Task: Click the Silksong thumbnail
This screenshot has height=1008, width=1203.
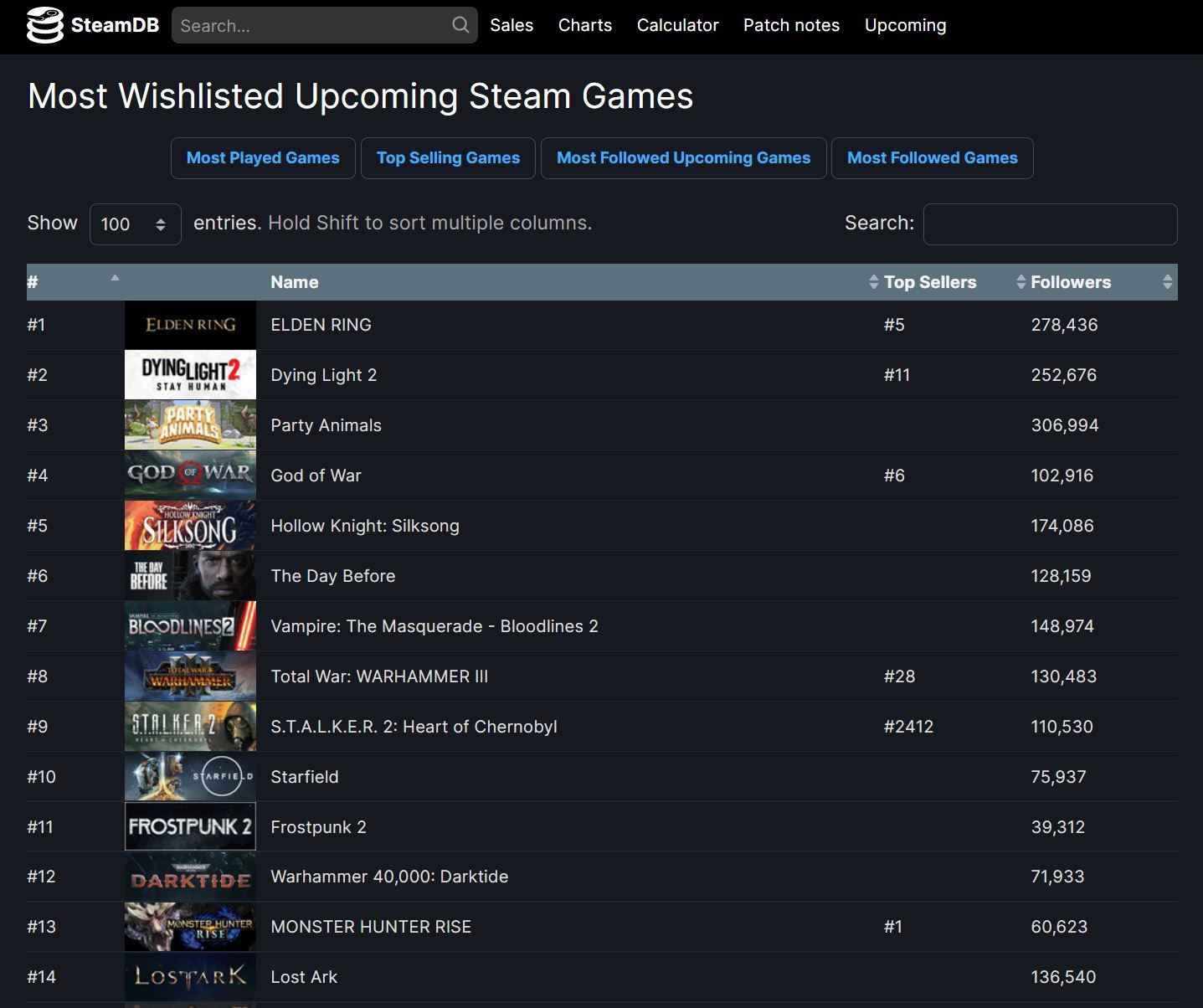Action: coord(190,526)
